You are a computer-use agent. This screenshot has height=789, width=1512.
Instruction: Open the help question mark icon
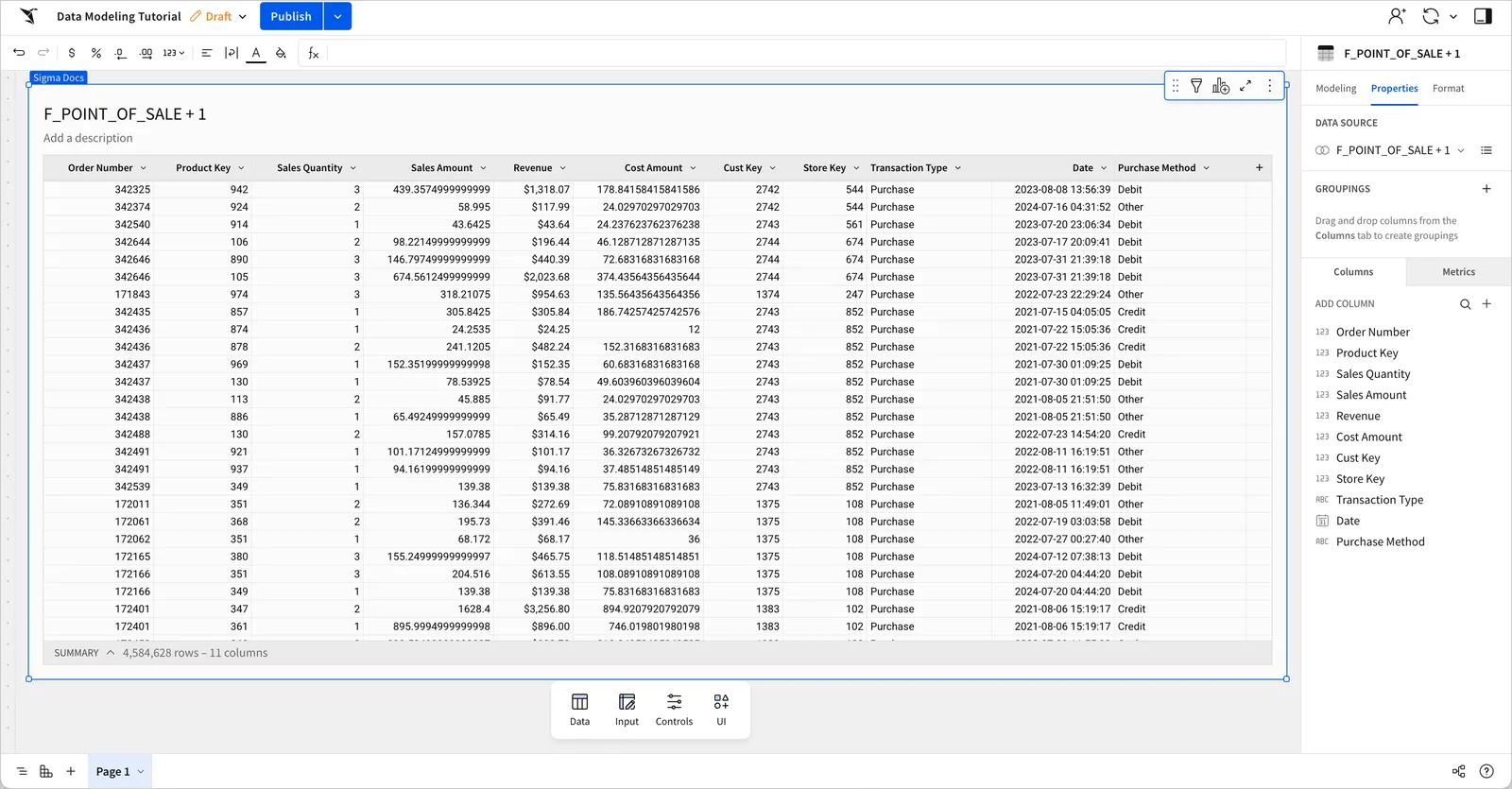click(1486, 771)
